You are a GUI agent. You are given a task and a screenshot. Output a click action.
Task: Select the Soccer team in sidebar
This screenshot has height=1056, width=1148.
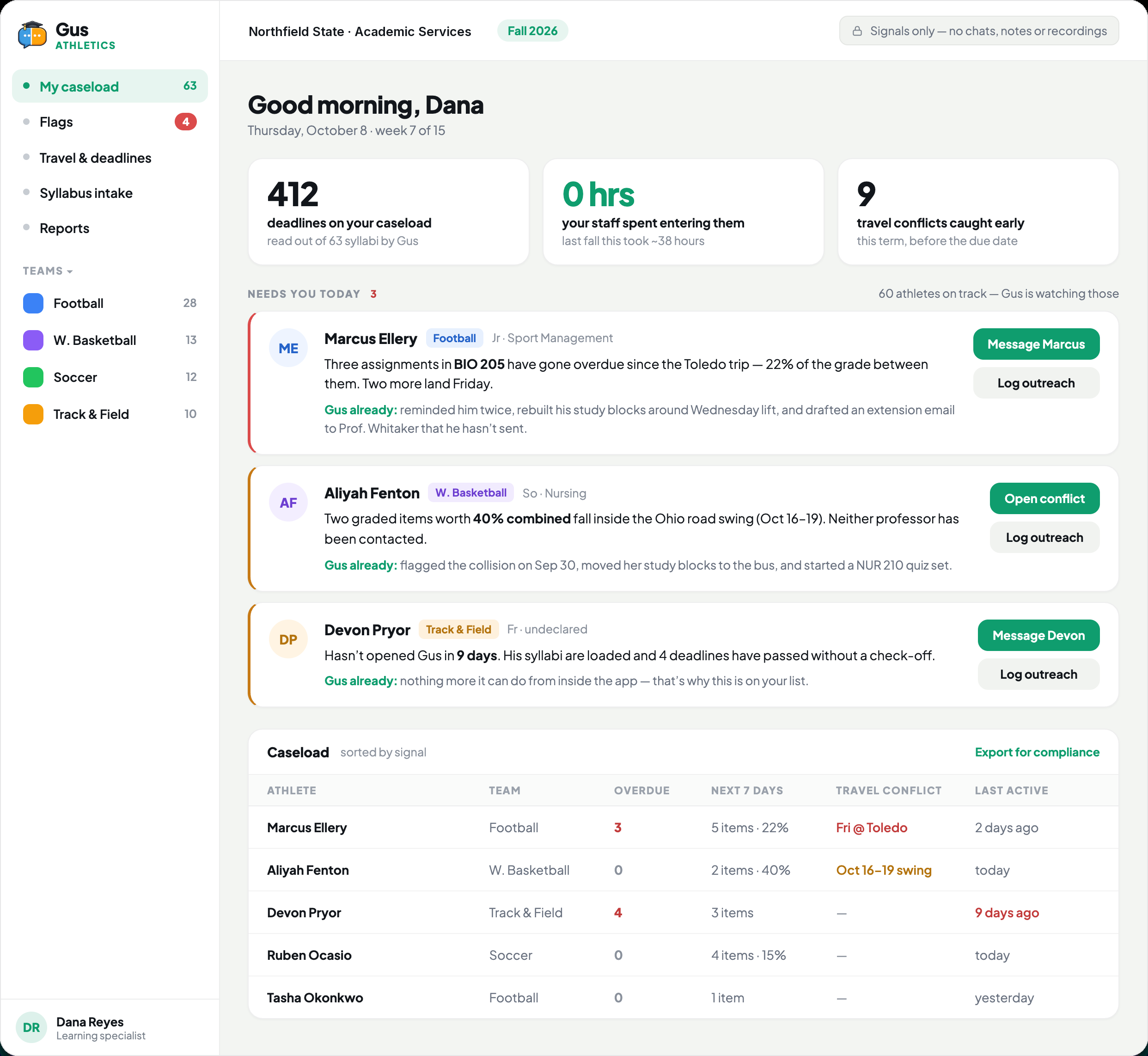[x=110, y=377]
